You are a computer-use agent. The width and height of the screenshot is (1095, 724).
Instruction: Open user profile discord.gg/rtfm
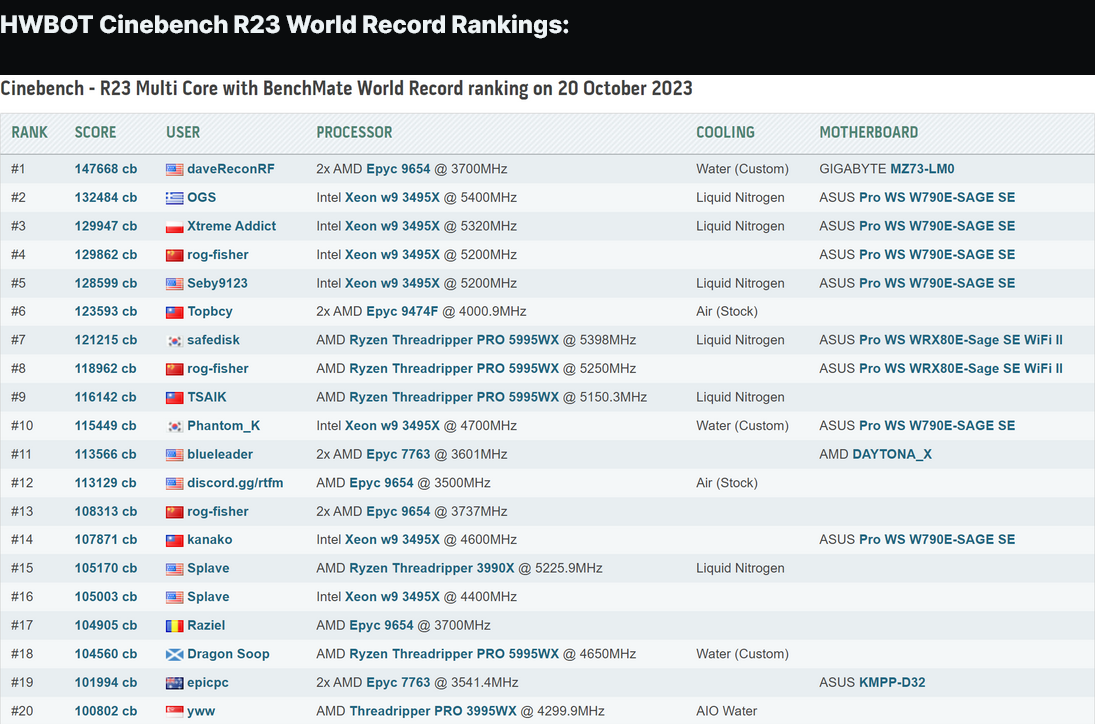[x=235, y=483]
